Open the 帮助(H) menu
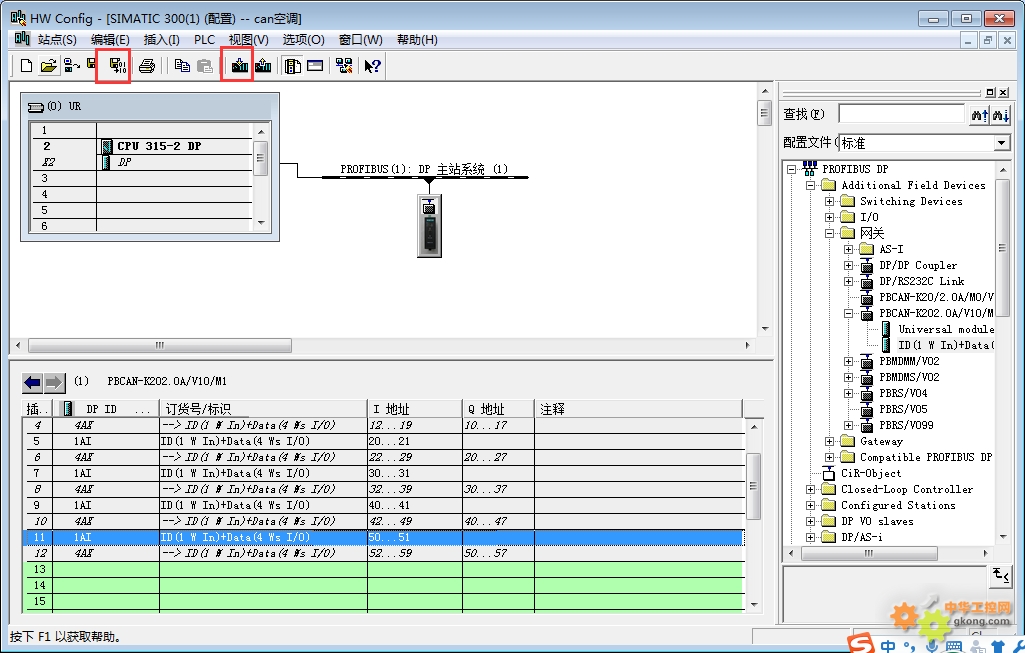The width and height of the screenshot is (1025, 653). 417,40
